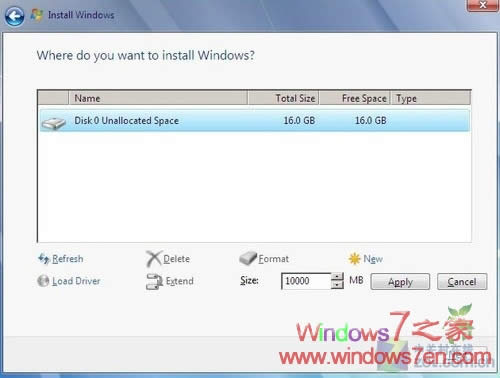Sort by the Type column header
The width and height of the screenshot is (500, 378).
pyautogui.click(x=431, y=98)
